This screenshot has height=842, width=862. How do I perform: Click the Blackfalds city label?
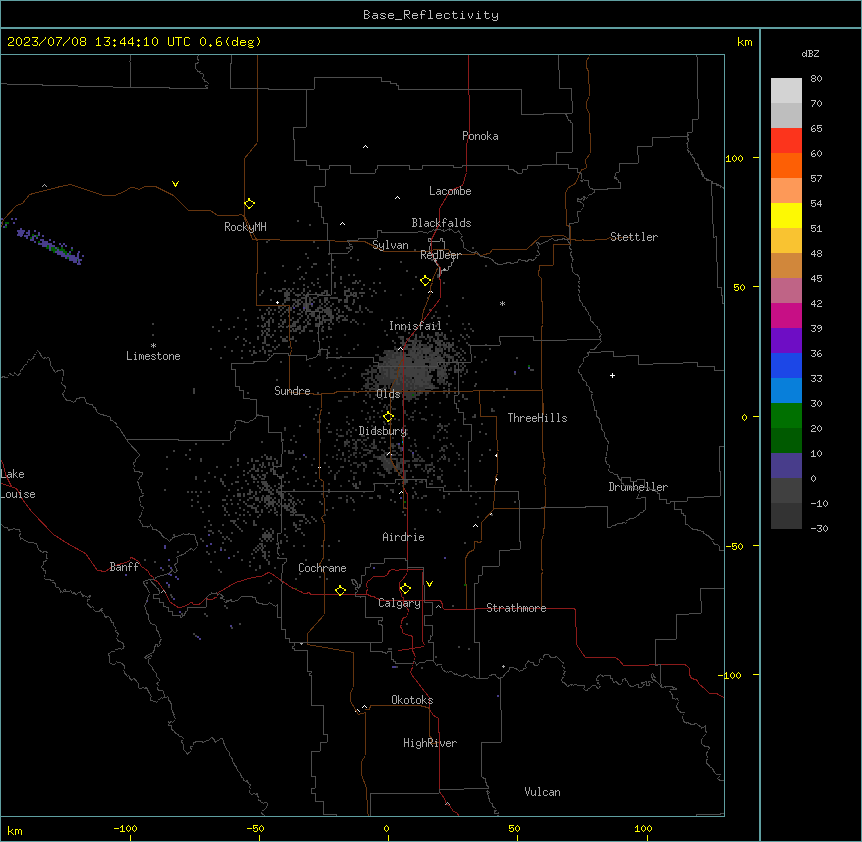441,223
